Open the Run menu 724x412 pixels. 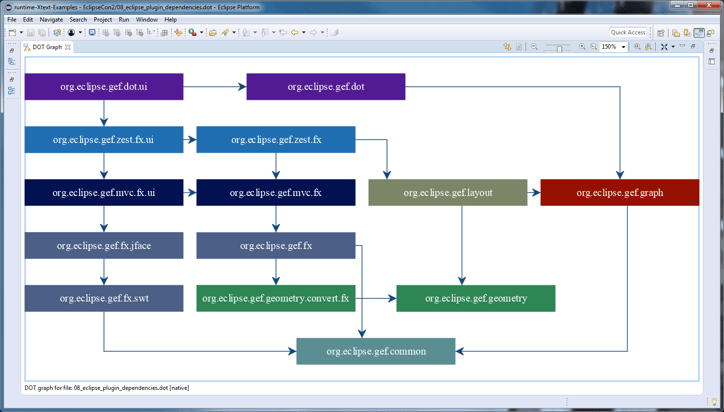124,20
